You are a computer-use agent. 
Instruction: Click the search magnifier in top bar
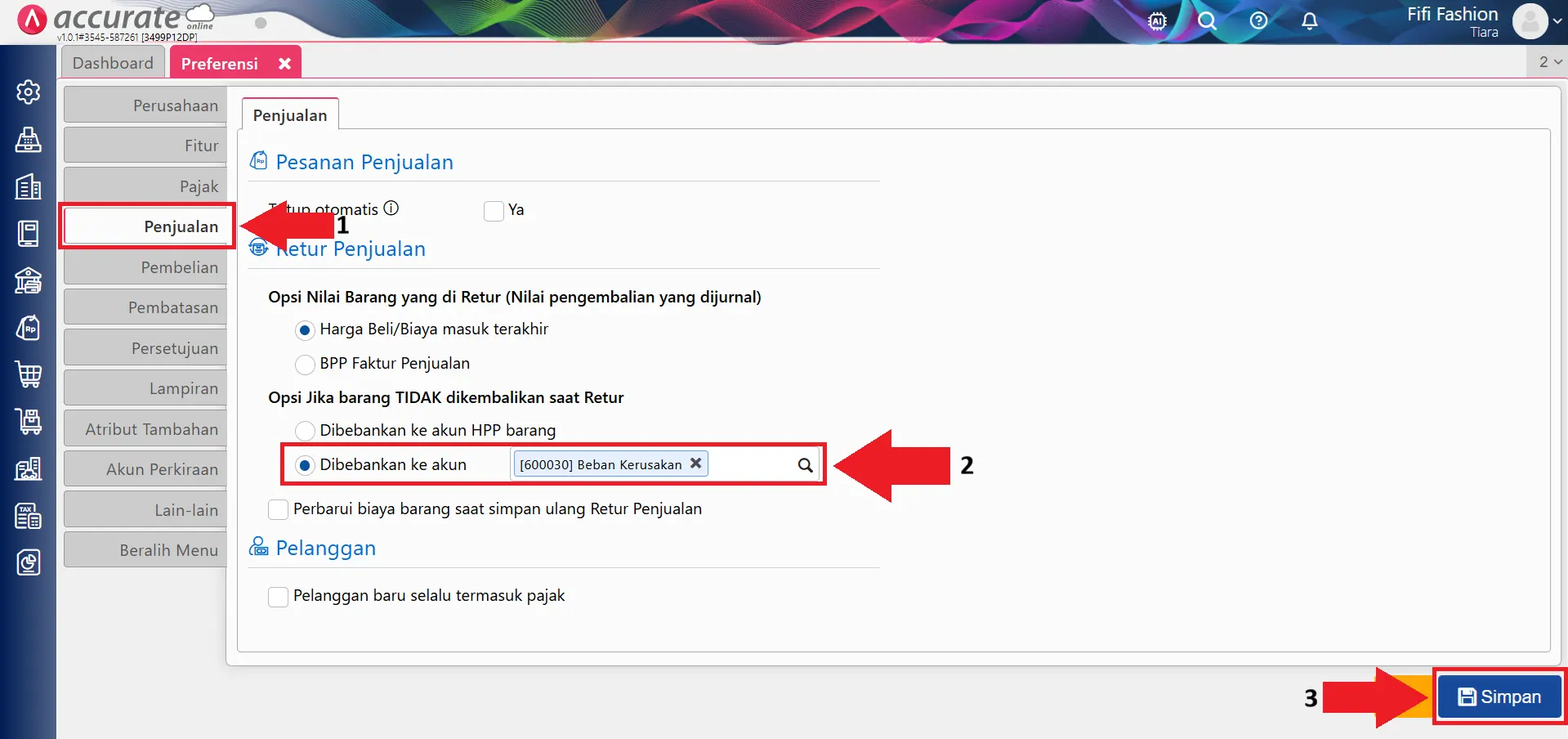click(1207, 21)
